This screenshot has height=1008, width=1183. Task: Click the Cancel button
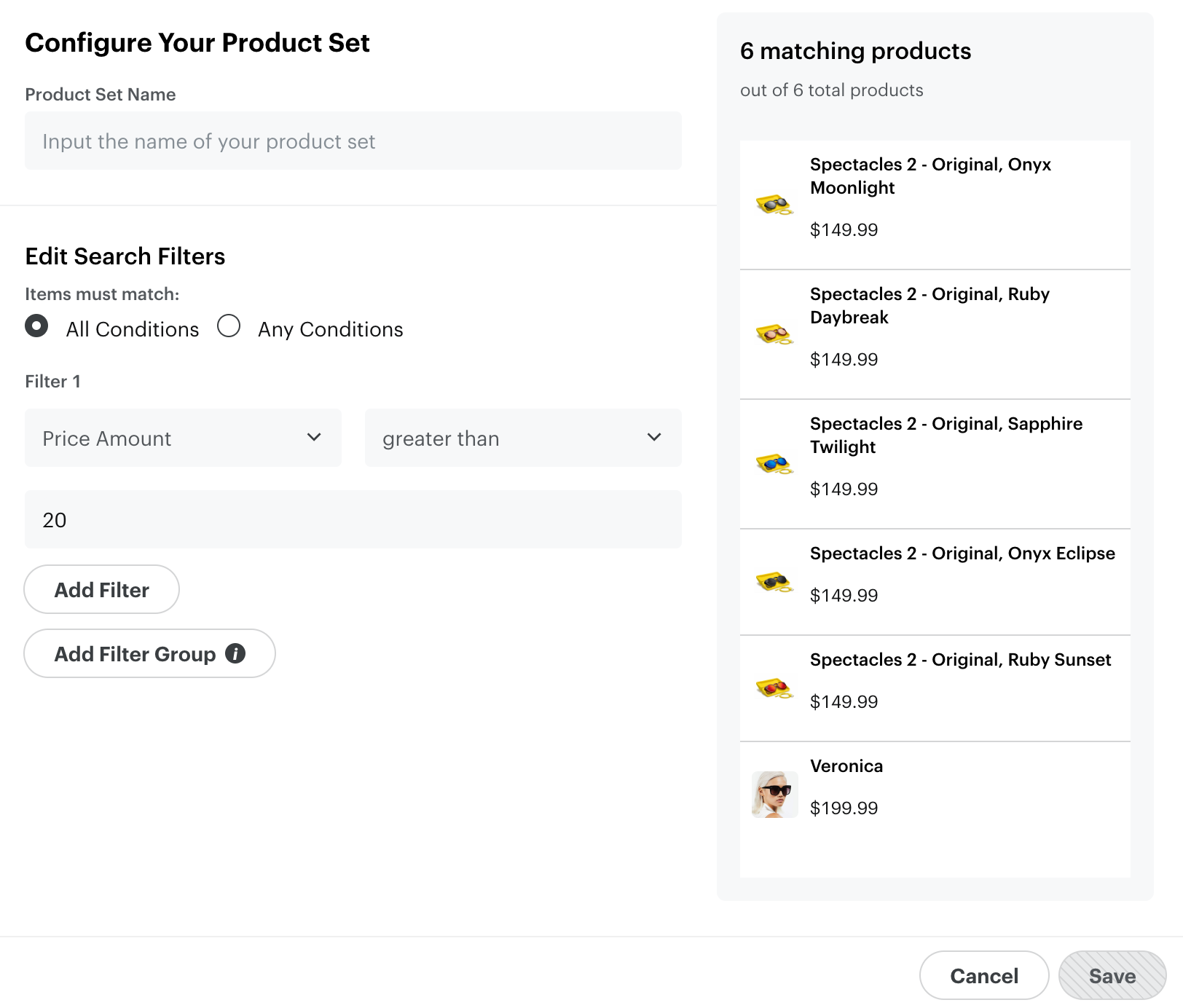tap(983, 975)
